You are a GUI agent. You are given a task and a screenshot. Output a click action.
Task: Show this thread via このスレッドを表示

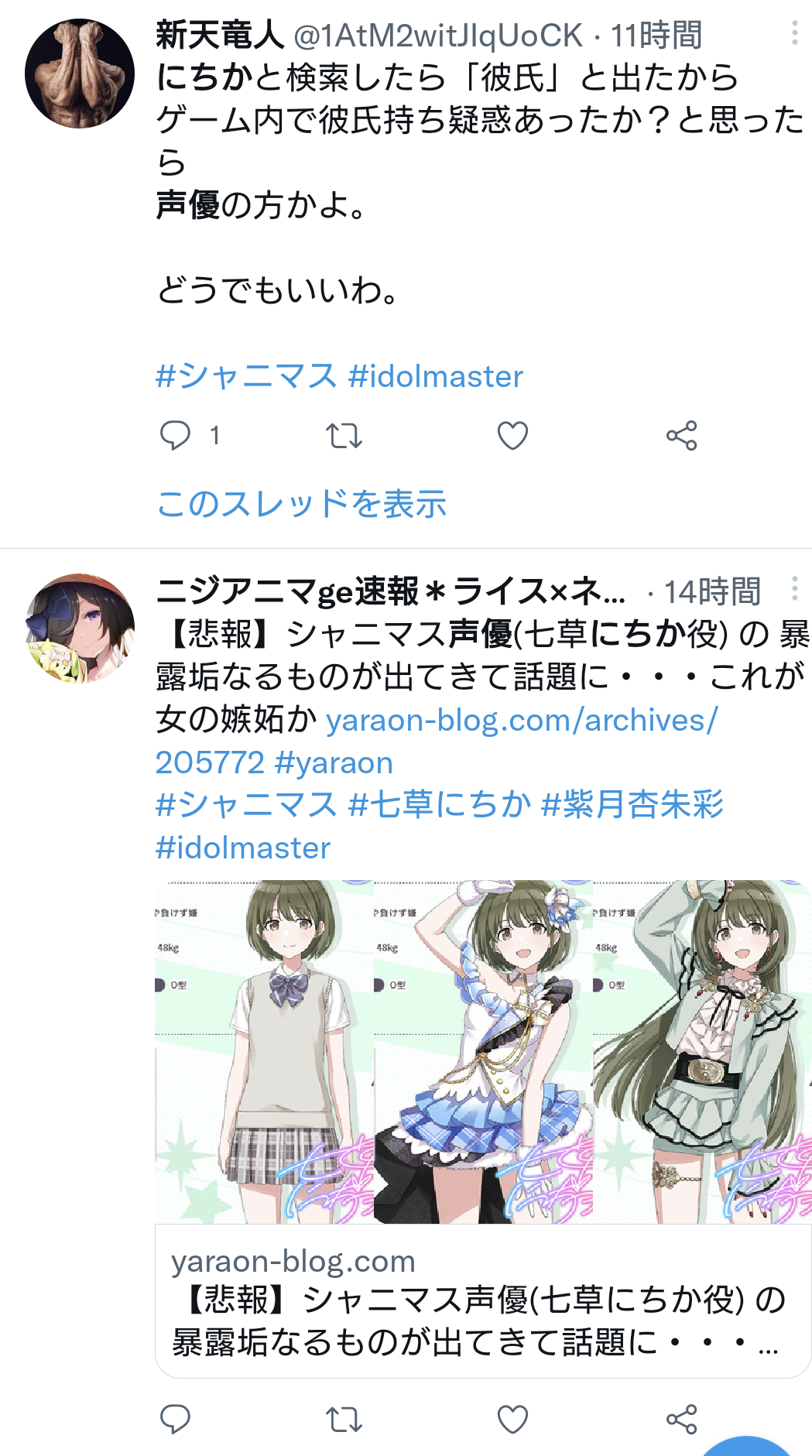302,504
